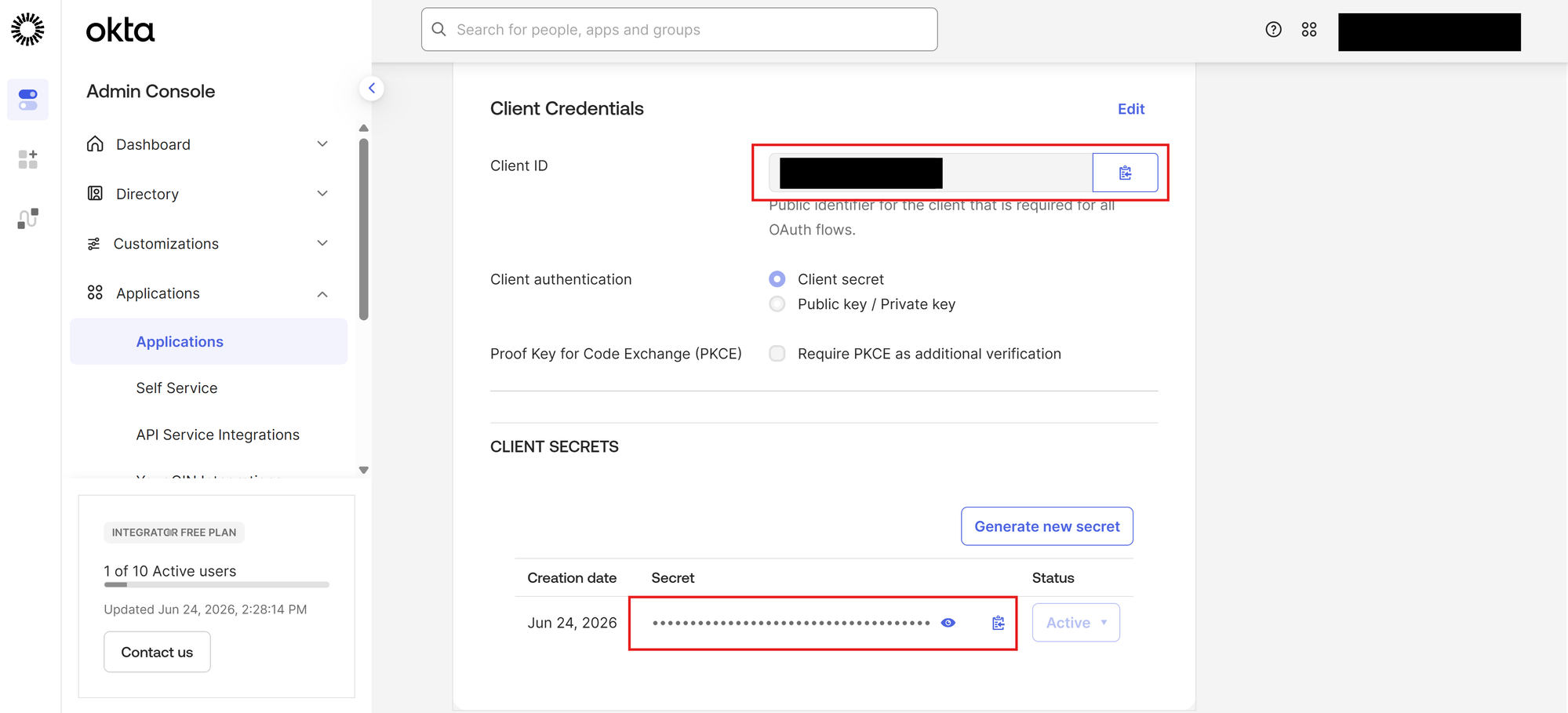Click the Applications four-circles icon

[x=95, y=293]
